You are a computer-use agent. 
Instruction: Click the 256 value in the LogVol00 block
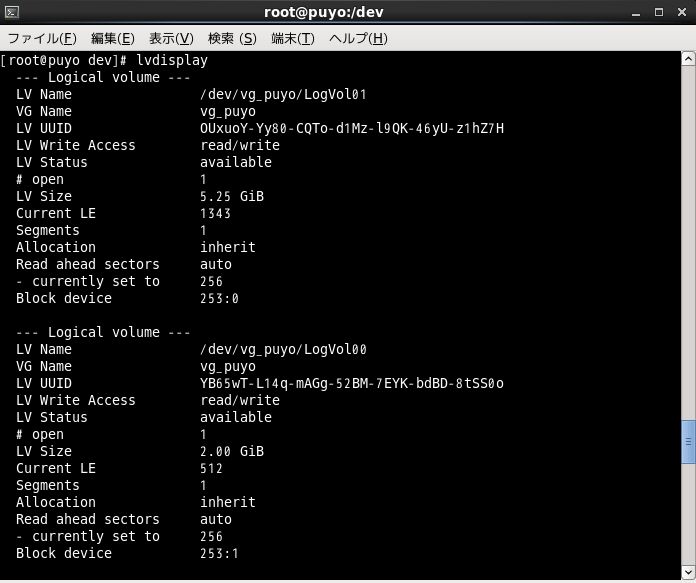coord(211,536)
